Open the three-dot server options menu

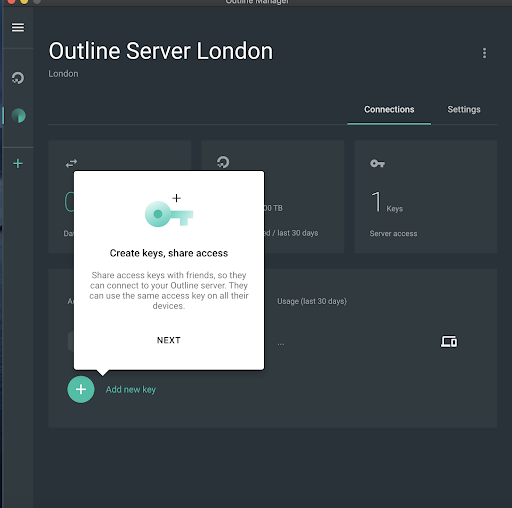click(484, 53)
